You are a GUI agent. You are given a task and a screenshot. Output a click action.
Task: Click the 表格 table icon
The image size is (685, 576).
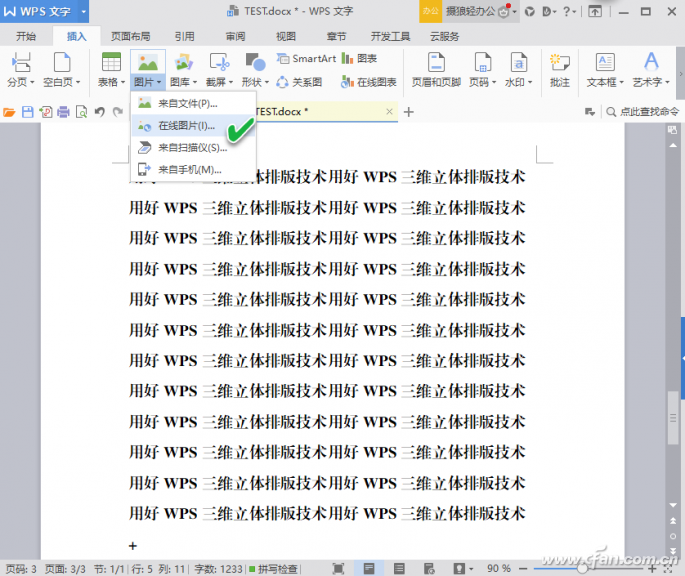[111, 62]
